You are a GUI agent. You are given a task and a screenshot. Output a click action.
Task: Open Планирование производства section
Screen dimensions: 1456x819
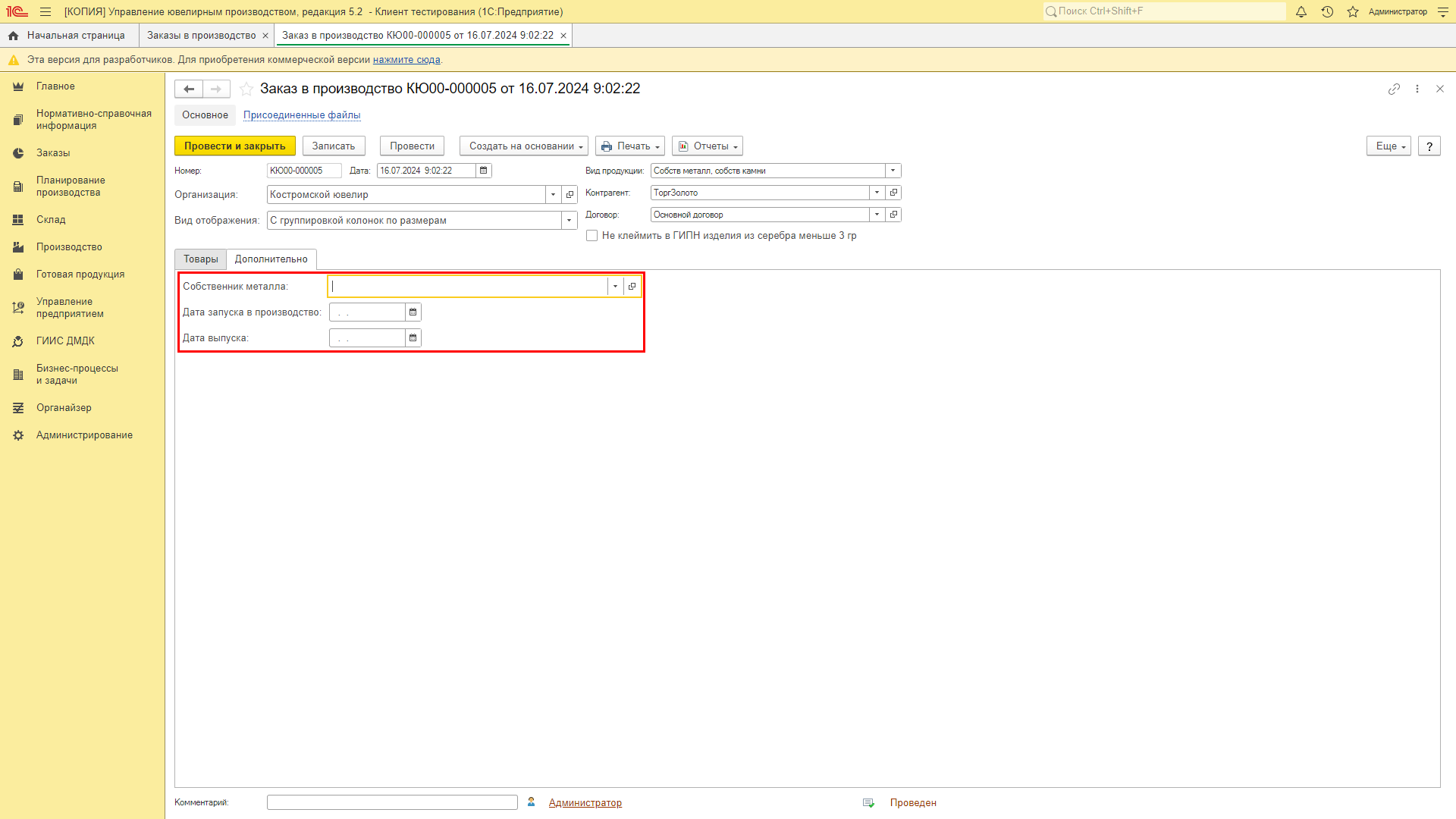(x=82, y=187)
